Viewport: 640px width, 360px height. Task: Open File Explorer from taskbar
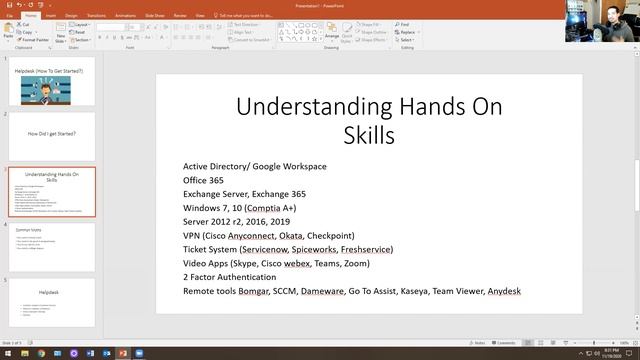[25, 353]
